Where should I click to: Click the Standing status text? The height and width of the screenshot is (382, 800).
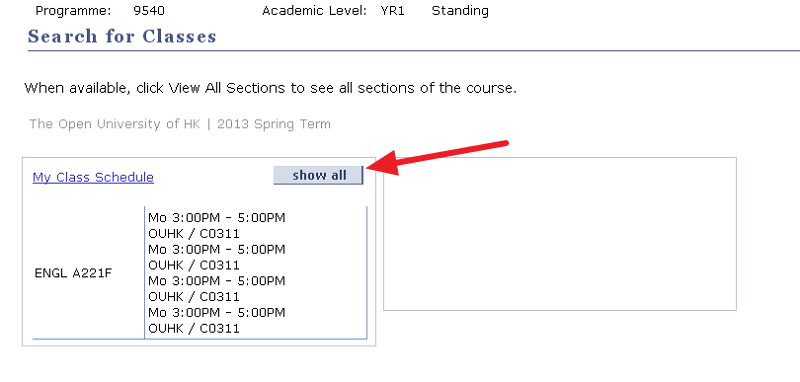click(x=460, y=11)
